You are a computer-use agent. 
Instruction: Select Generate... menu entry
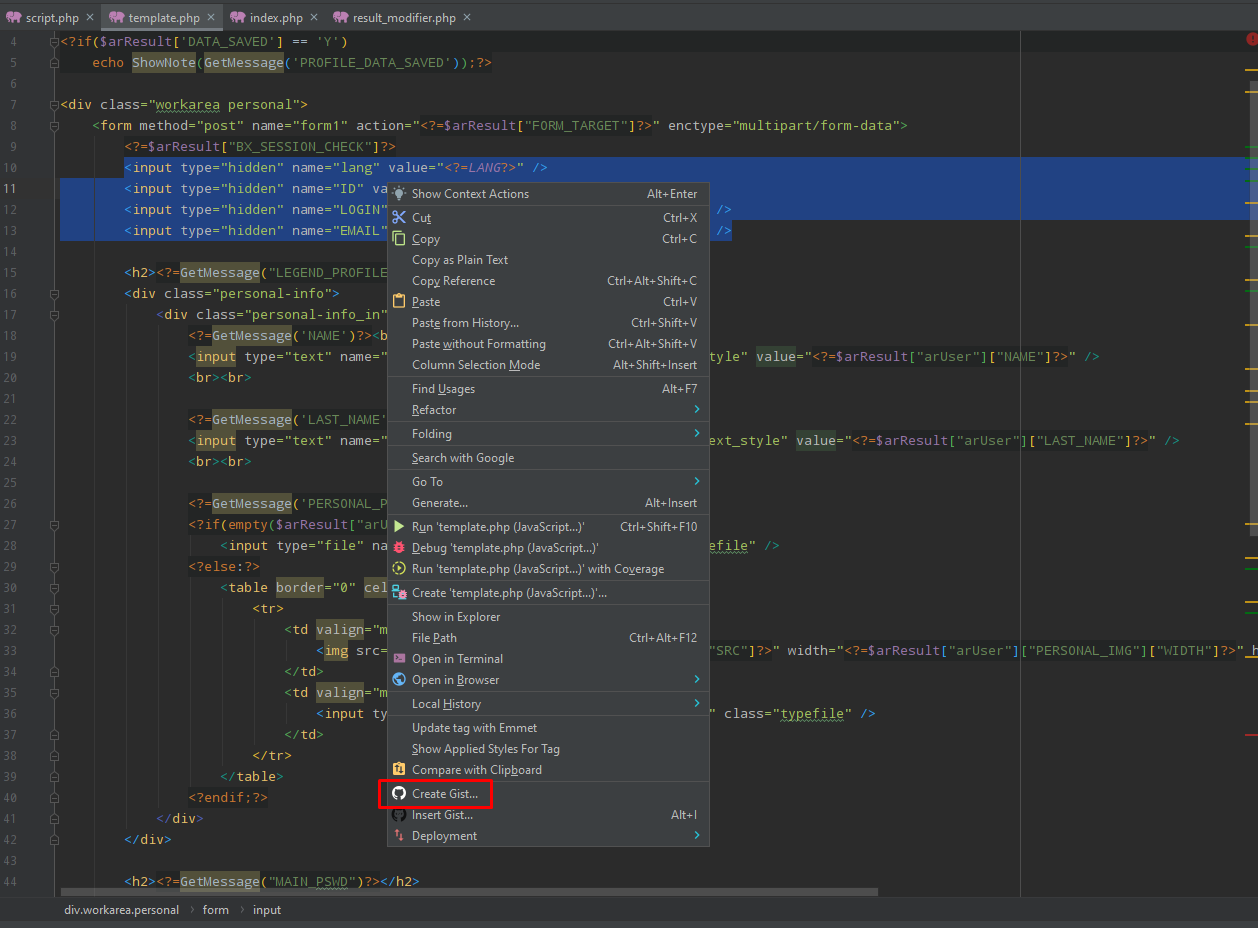coord(548,503)
